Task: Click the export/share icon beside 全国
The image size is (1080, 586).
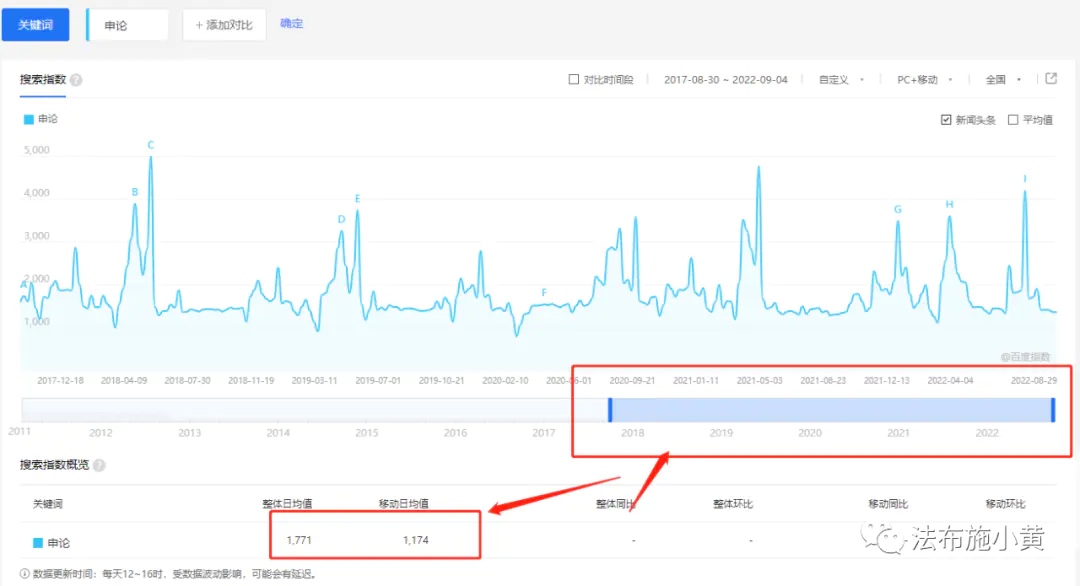Action: click(1051, 79)
